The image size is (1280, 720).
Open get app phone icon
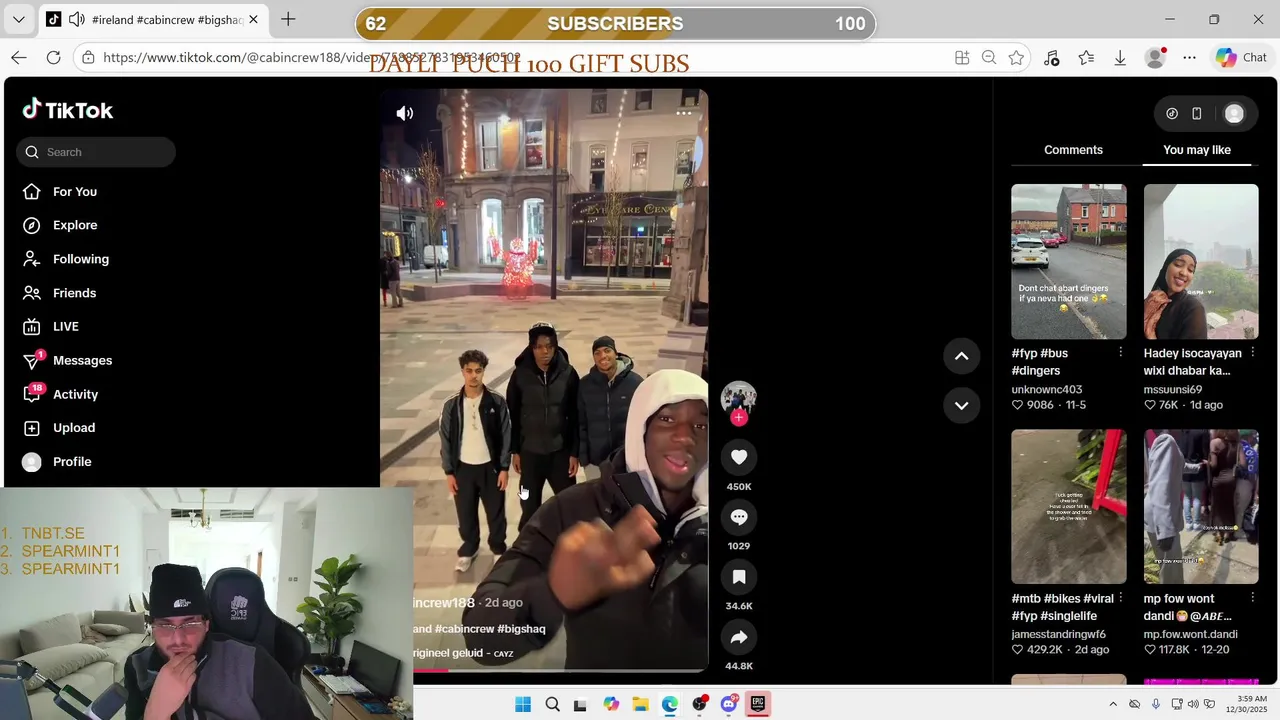(1196, 113)
